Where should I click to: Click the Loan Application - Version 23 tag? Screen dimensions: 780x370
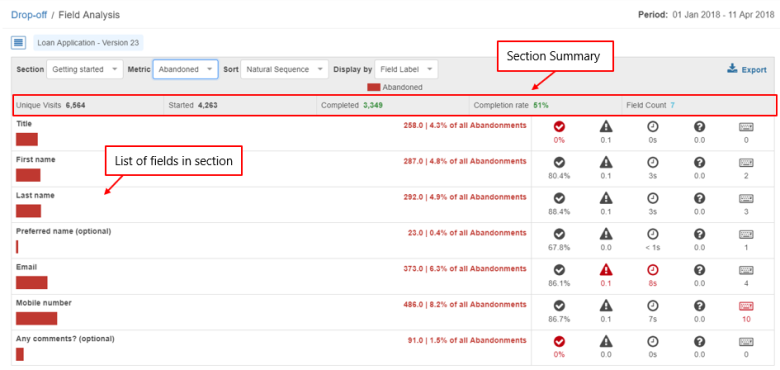[88, 43]
